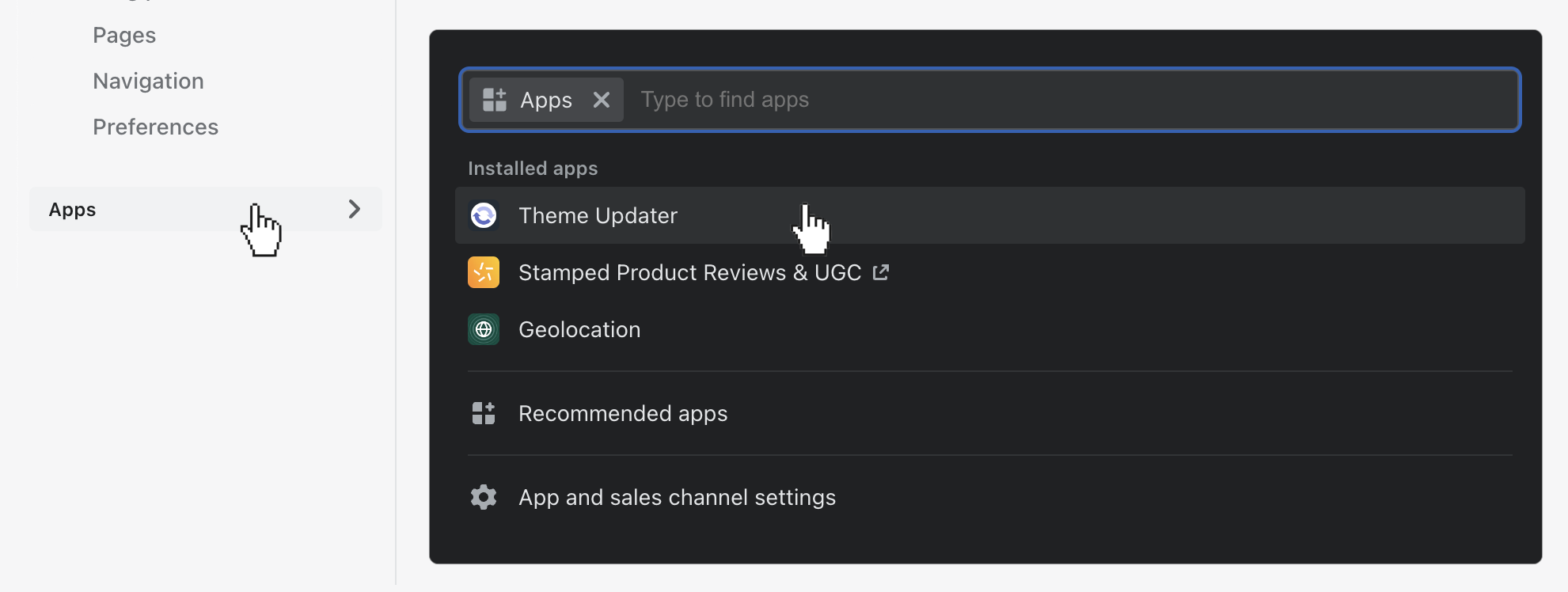Screen dimensions: 1568x592
Task: Click the Recommended apps grid icon
Action: click(x=484, y=413)
